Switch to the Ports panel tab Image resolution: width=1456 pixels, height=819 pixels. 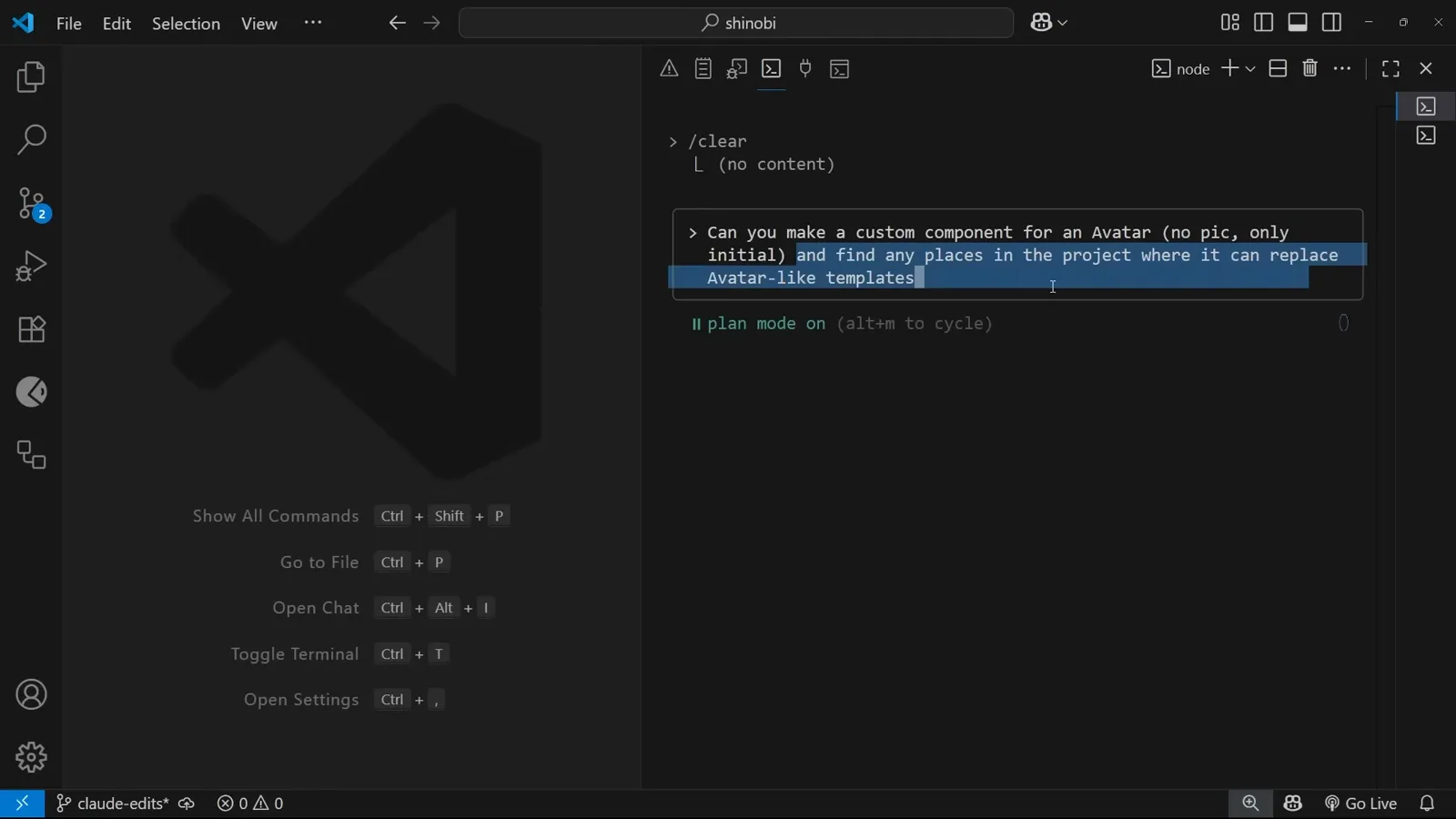tap(805, 69)
